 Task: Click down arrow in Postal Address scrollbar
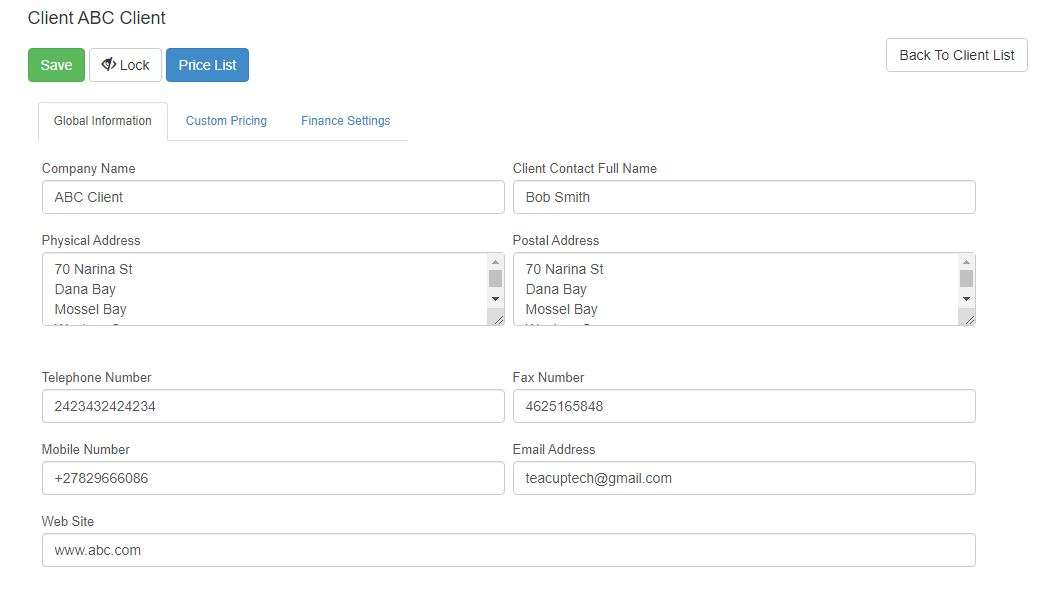[x=966, y=299]
